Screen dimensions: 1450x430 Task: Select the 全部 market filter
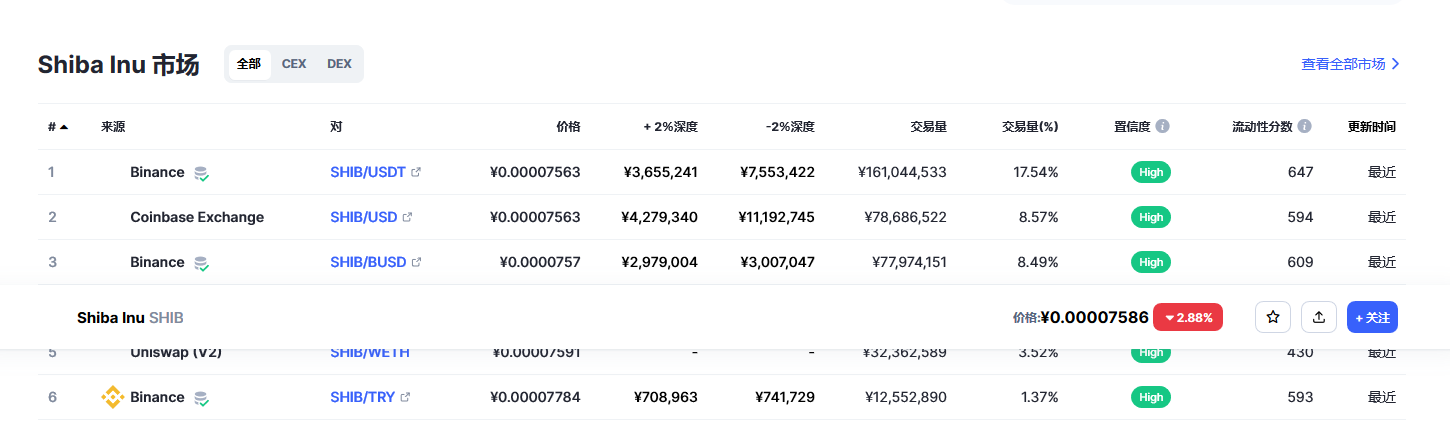249,64
